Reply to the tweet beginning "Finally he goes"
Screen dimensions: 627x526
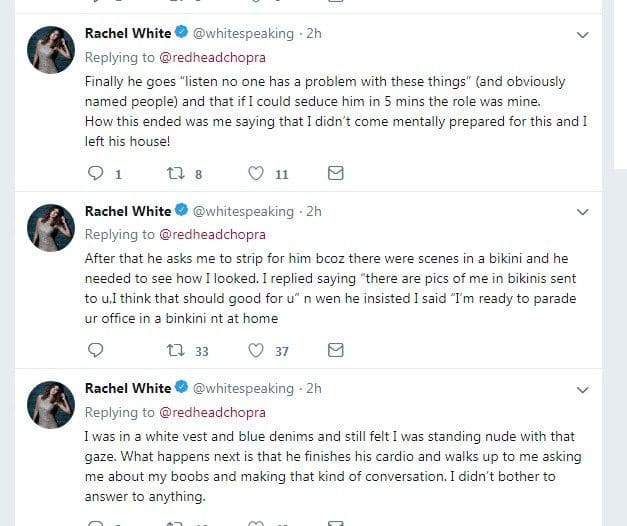click(96, 174)
